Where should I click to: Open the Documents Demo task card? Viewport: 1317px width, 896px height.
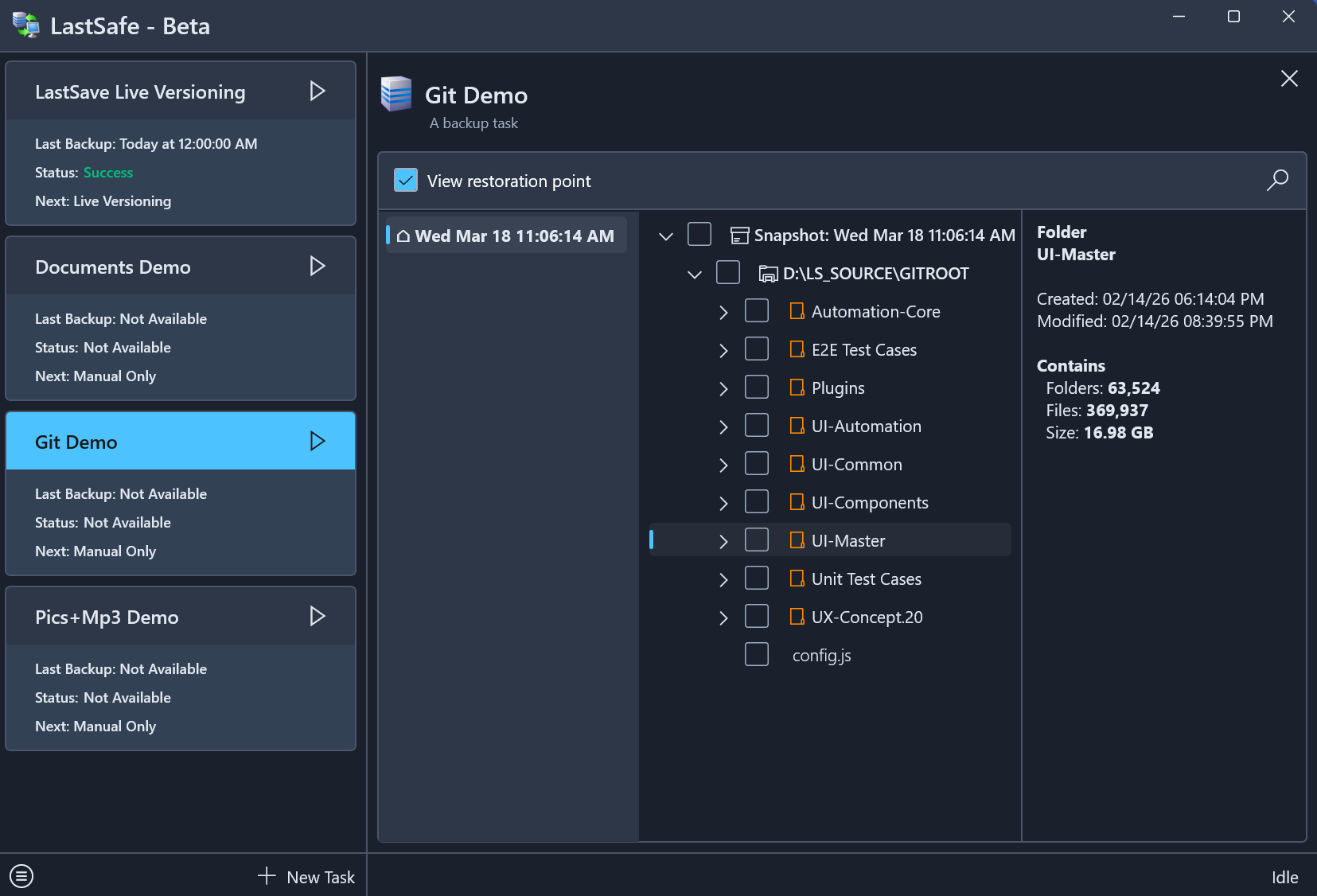[113, 267]
